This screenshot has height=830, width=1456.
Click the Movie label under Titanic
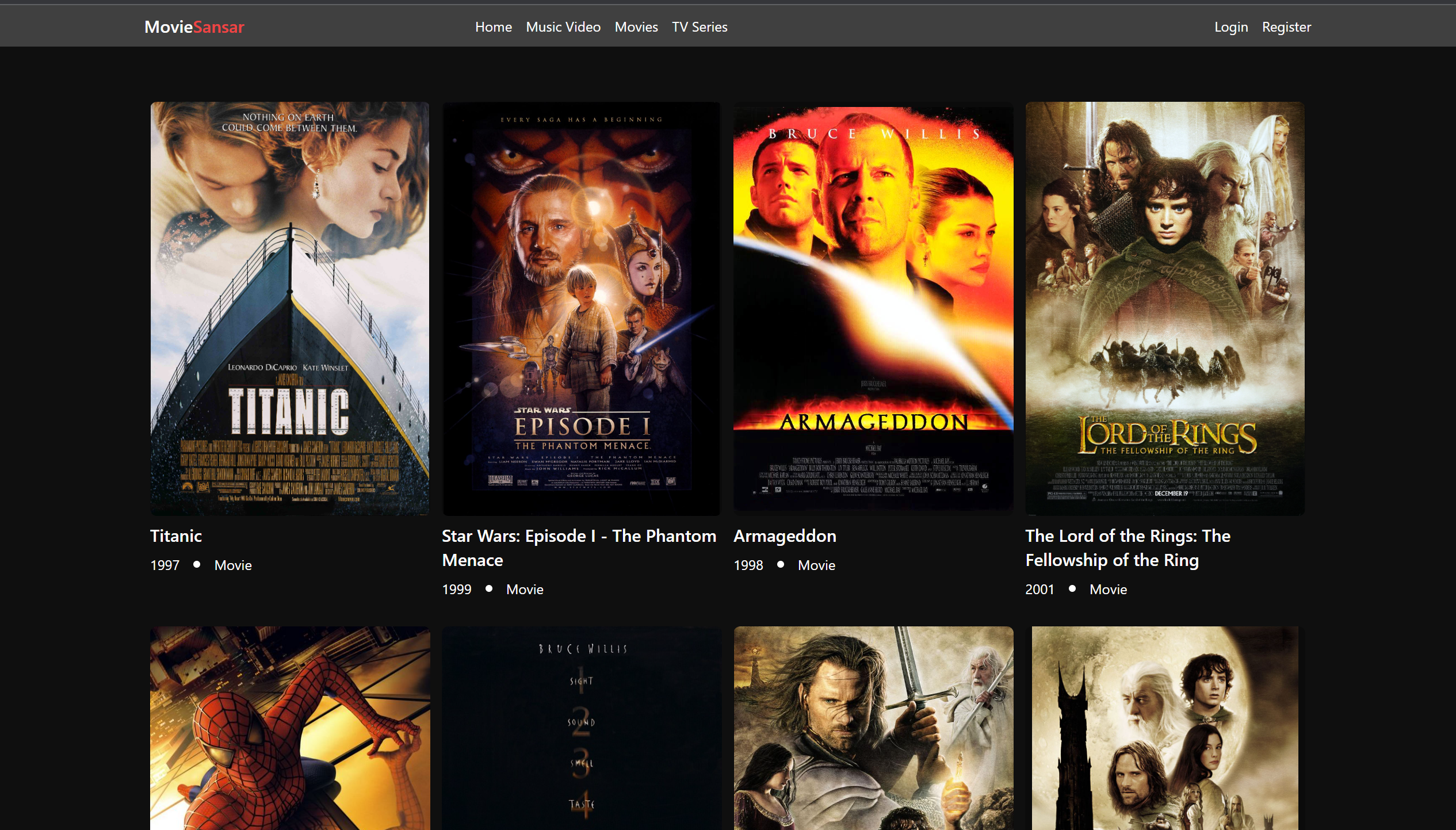233,565
